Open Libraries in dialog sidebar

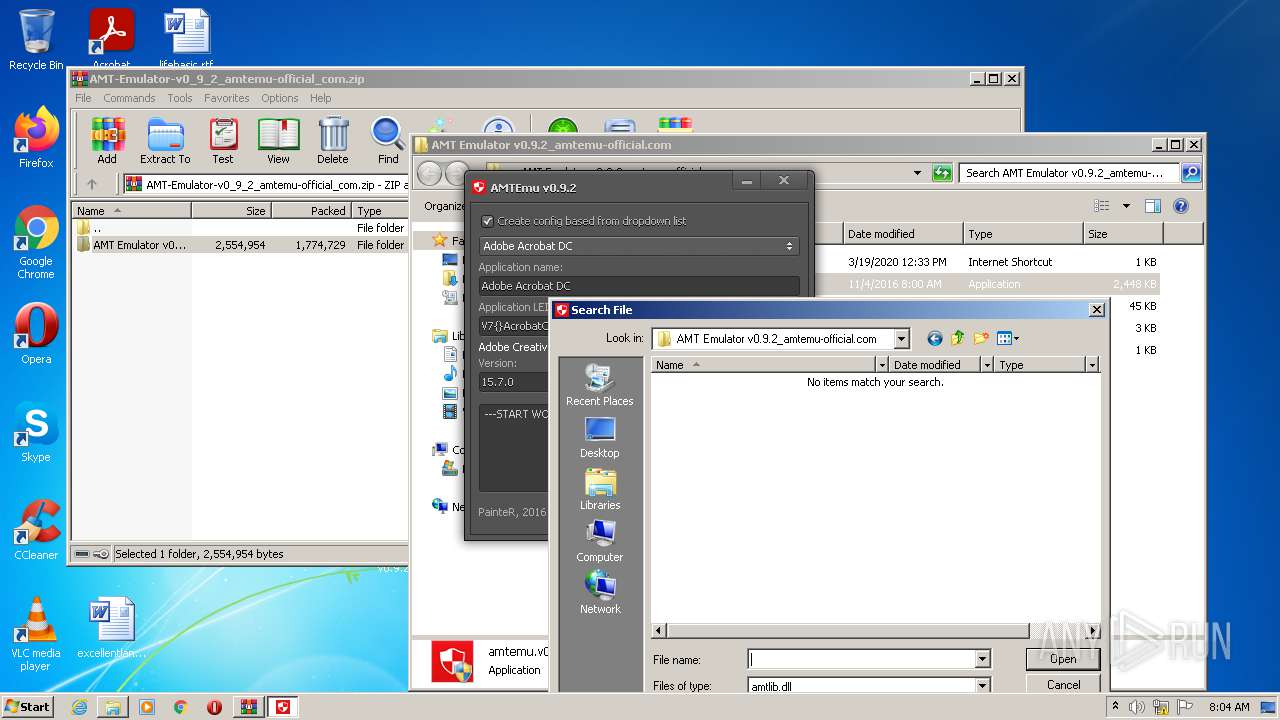[x=600, y=490]
